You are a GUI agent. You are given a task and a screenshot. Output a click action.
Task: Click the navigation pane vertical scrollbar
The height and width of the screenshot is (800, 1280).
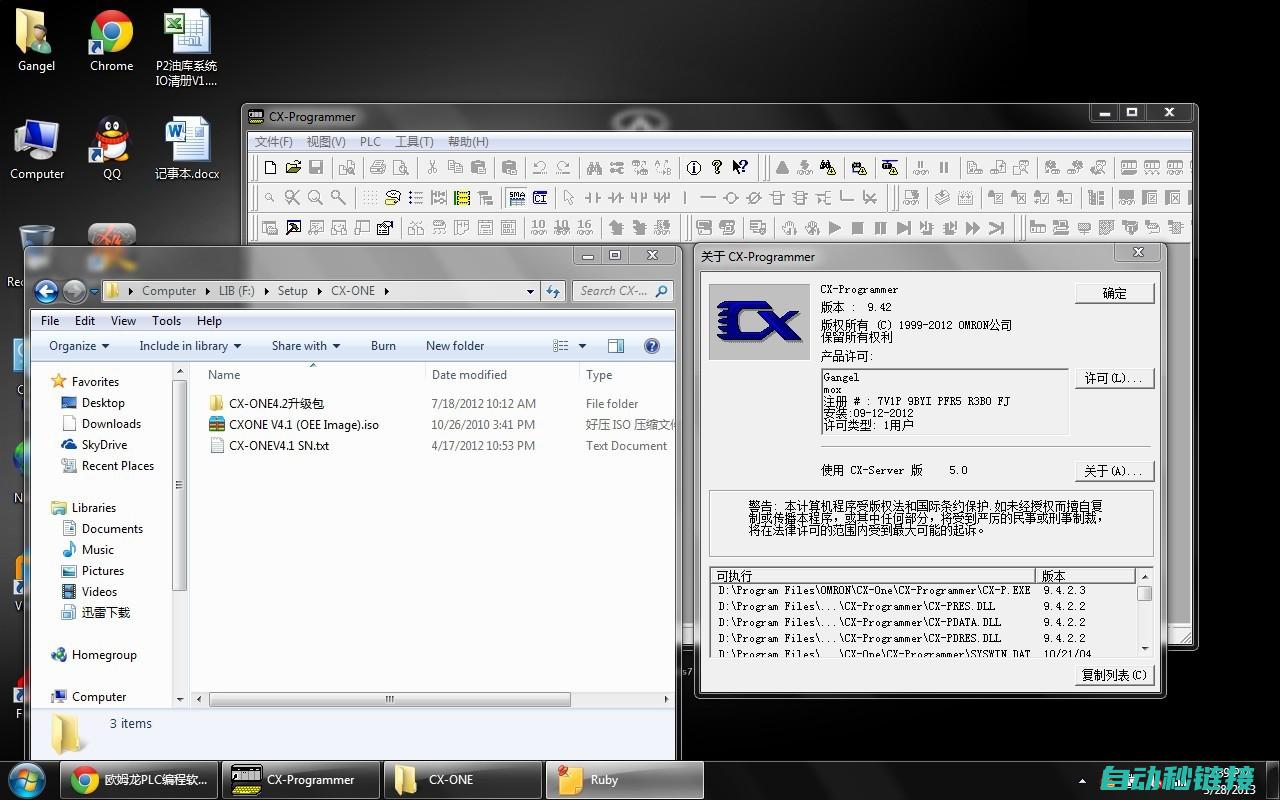179,486
